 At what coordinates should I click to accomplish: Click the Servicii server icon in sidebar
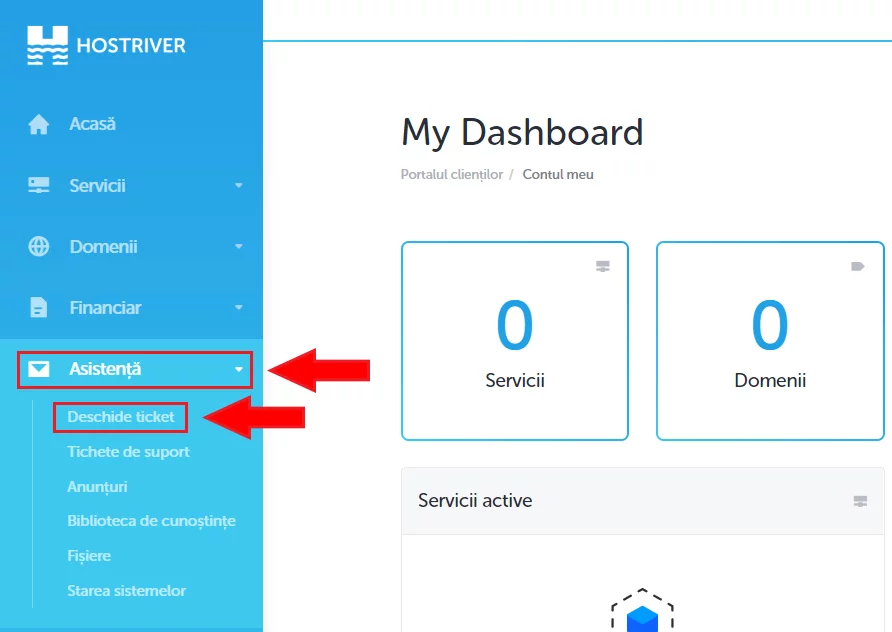pyautogui.click(x=39, y=185)
